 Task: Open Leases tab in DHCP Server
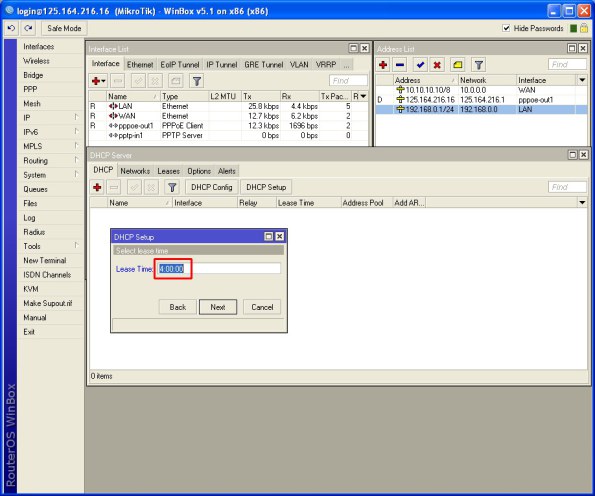pos(168,171)
